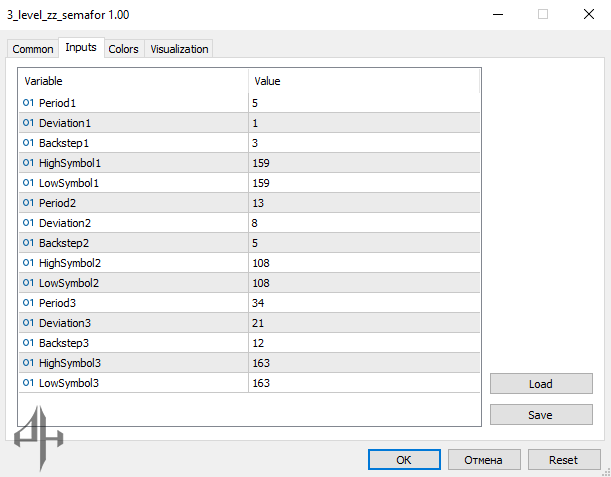Screen dimensions: 611x477
Task: Reset inputs with the Reset button
Action: [x=564, y=460]
